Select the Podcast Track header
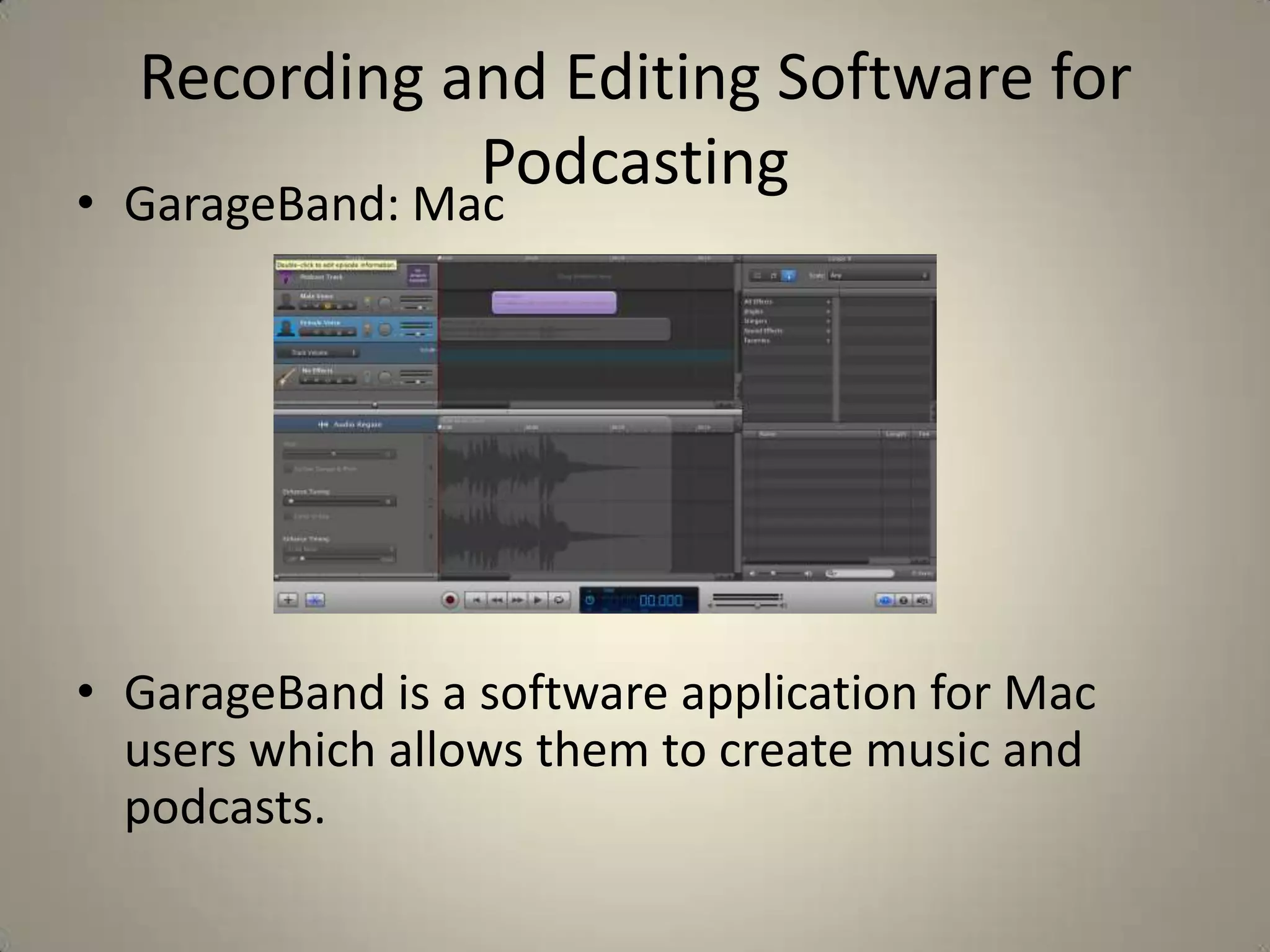The width and height of the screenshot is (1270, 952). (355, 276)
